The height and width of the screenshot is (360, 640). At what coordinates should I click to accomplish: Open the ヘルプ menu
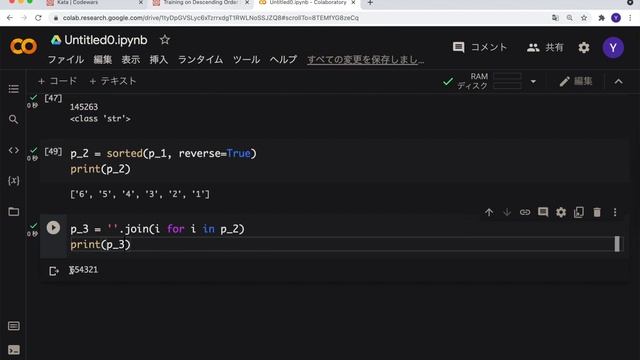pyautogui.click(x=283, y=60)
